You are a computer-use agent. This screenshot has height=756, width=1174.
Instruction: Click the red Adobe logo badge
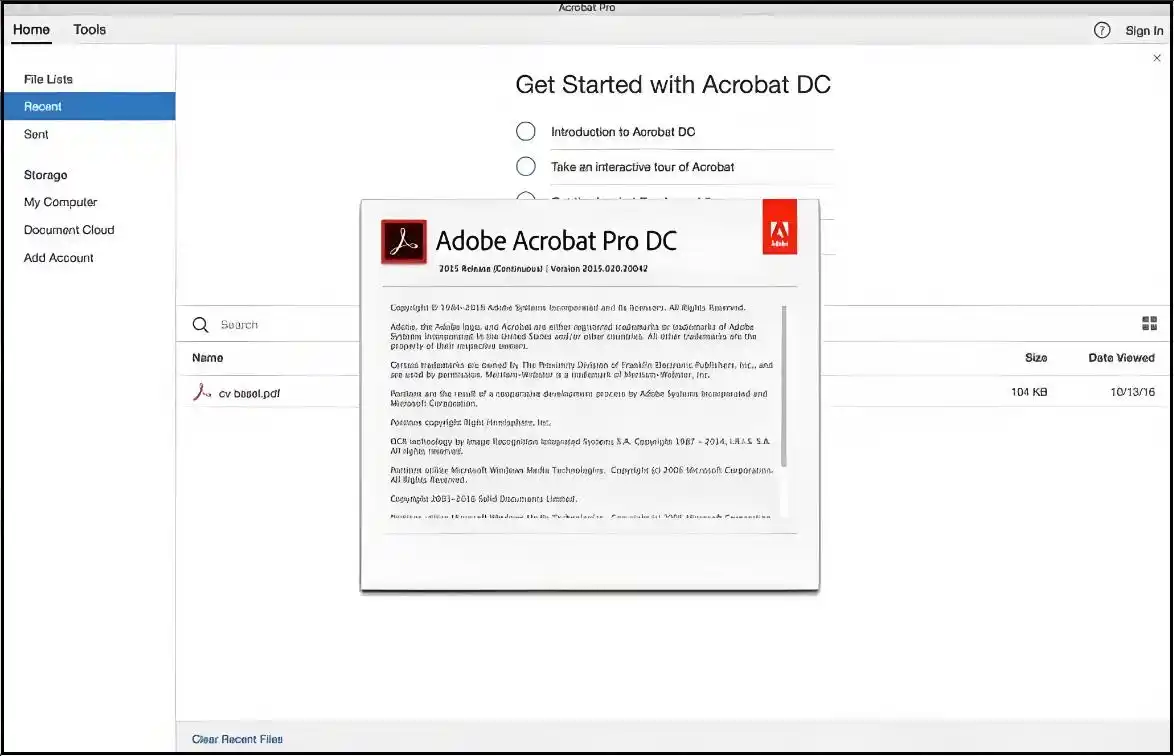(779, 227)
